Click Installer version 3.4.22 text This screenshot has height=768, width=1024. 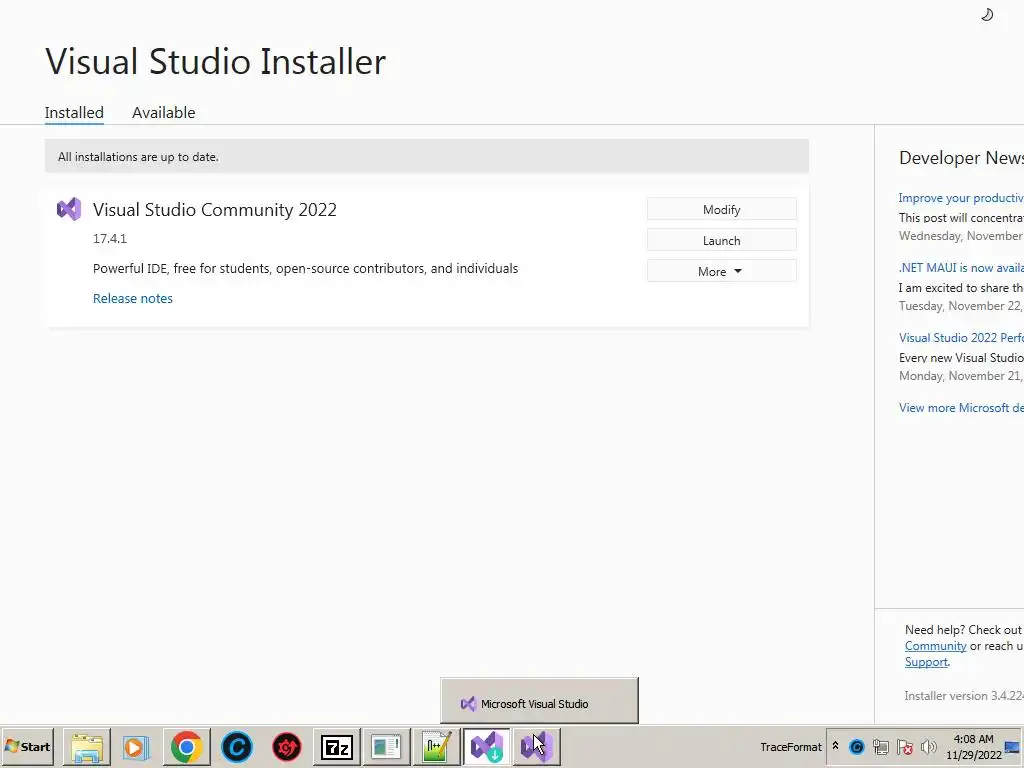point(964,696)
